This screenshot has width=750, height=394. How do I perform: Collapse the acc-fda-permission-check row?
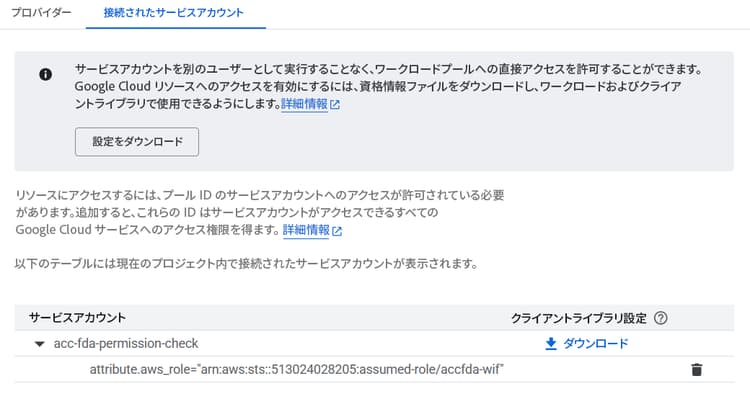[40, 344]
